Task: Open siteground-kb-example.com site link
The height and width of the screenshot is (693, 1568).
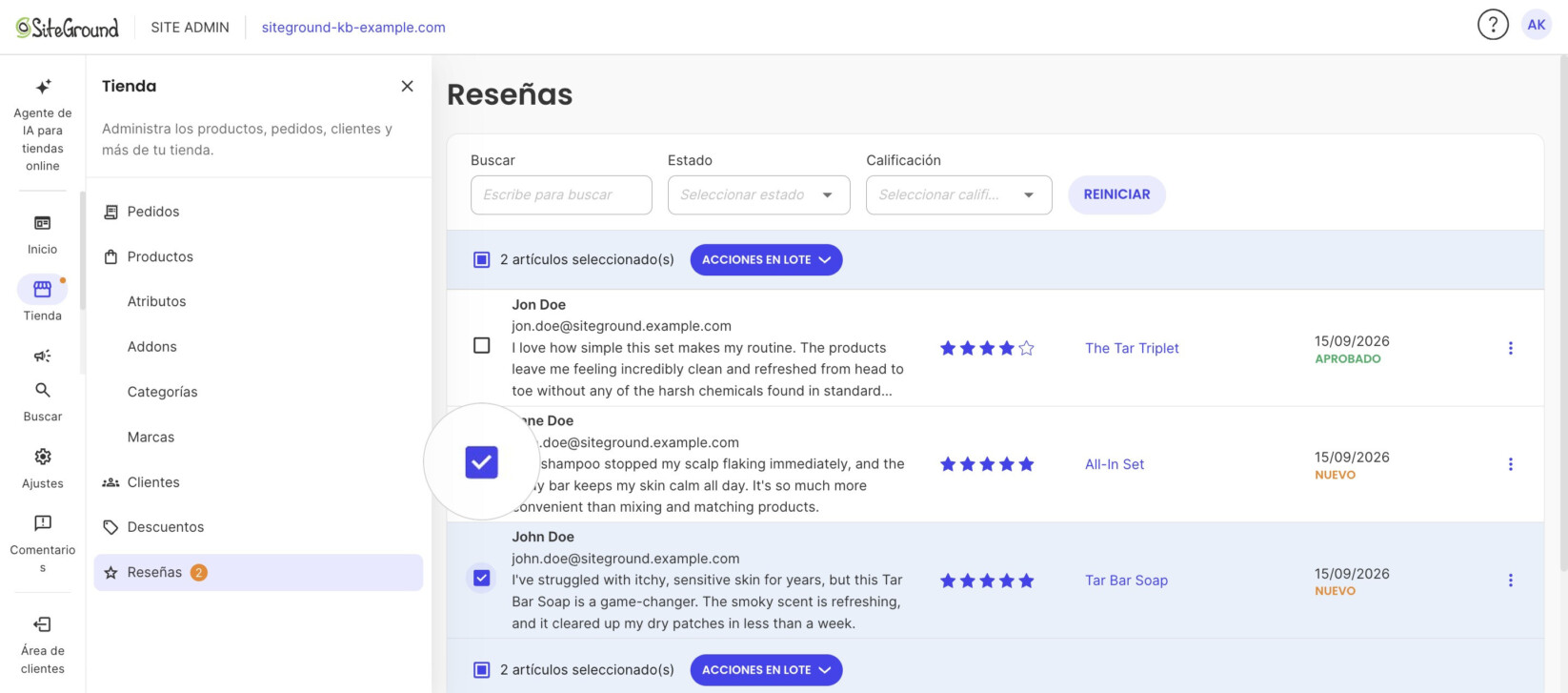Action: point(353,28)
